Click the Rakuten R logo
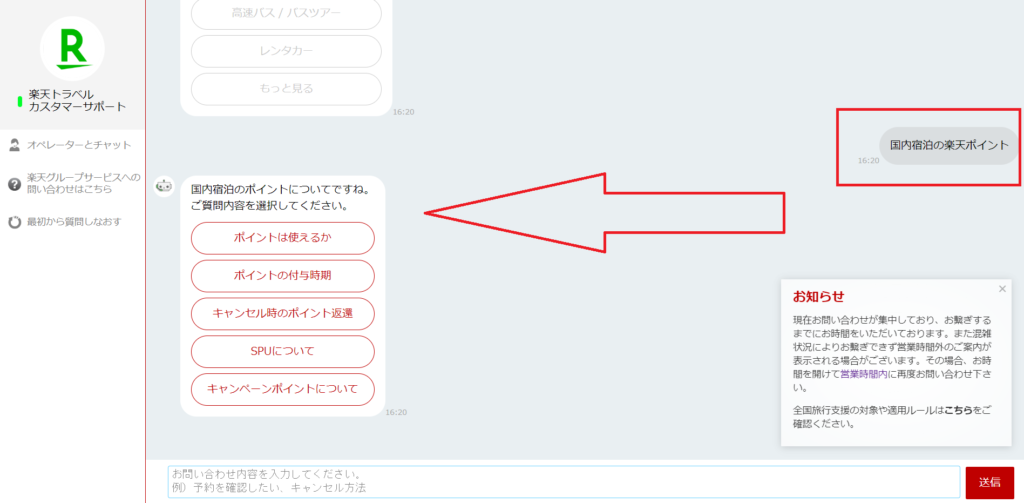The image size is (1024, 503). pyautogui.click(x=72, y=48)
